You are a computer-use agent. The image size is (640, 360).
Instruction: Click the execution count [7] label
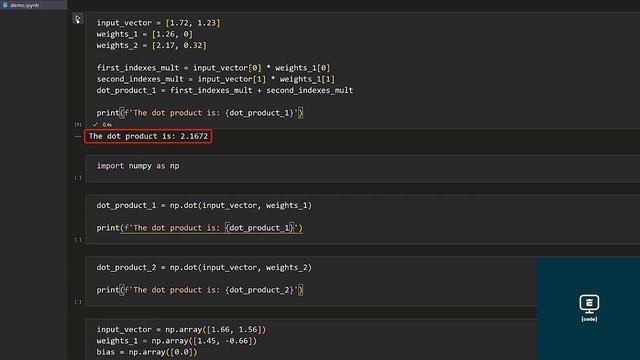tap(78, 124)
